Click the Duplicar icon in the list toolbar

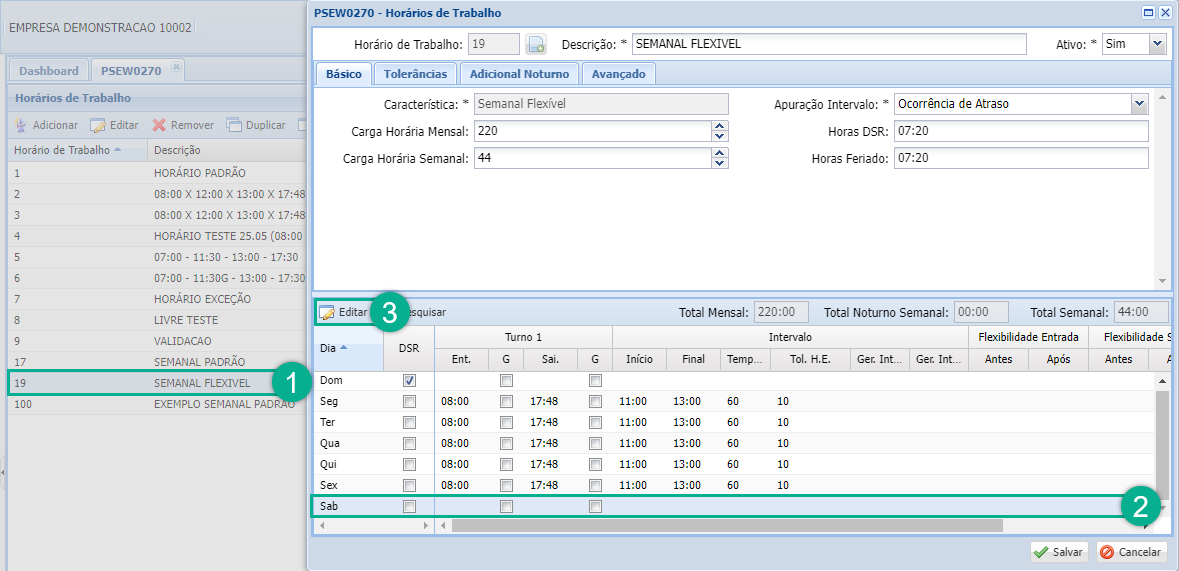coord(234,126)
